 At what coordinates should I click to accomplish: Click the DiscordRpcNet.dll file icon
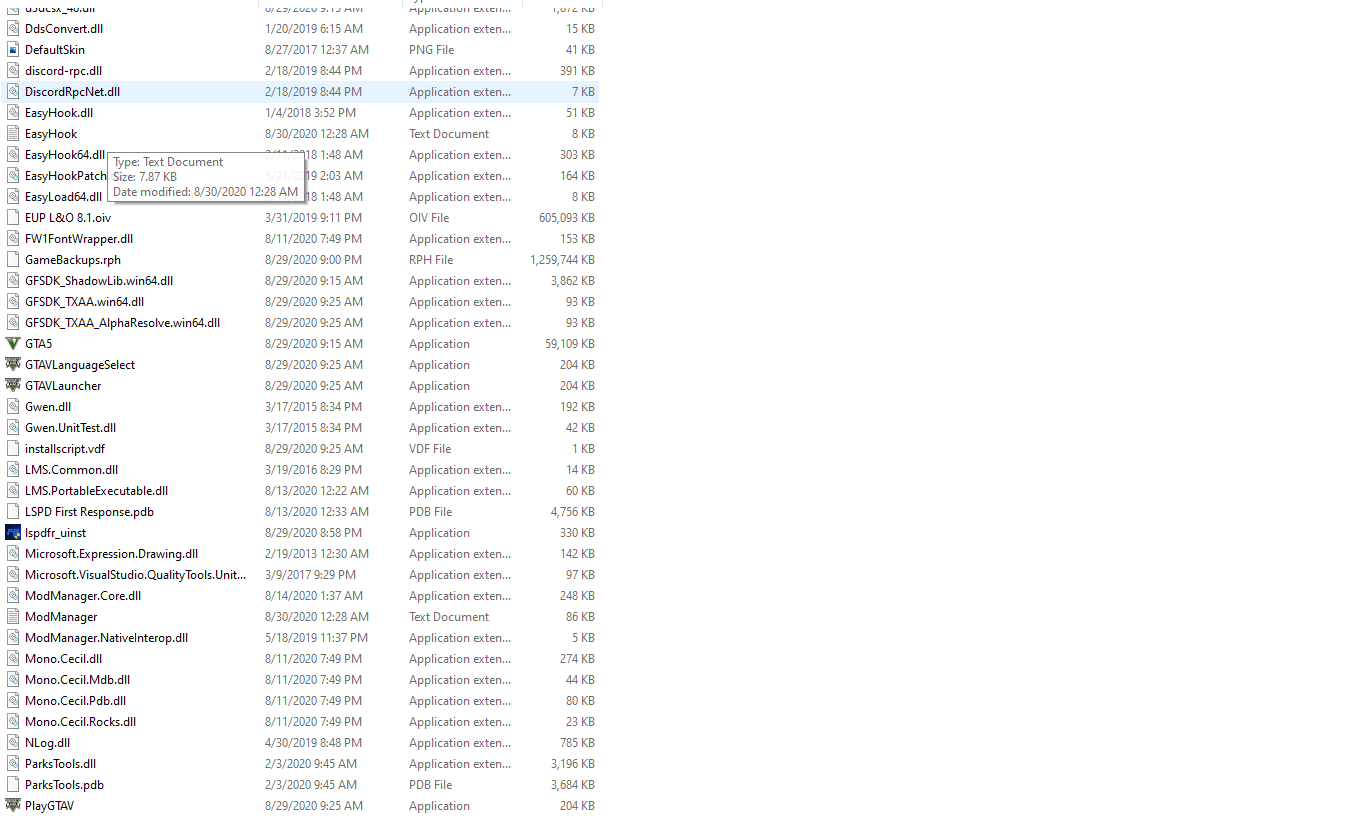pos(13,92)
